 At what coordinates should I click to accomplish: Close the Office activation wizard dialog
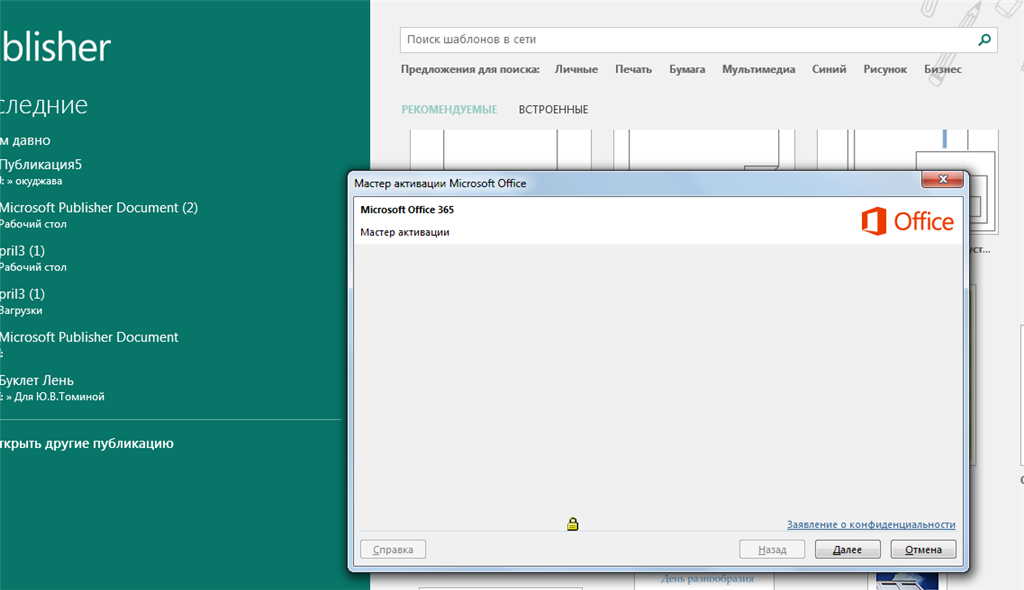point(942,179)
